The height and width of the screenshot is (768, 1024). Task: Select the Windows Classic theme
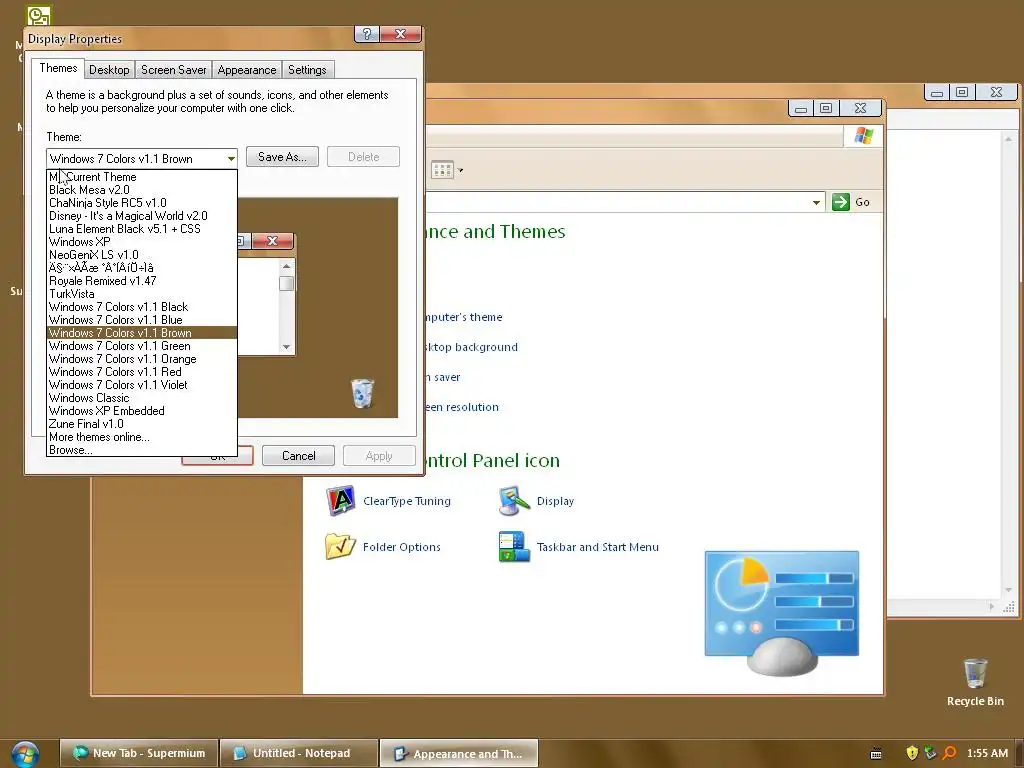click(142, 398)
